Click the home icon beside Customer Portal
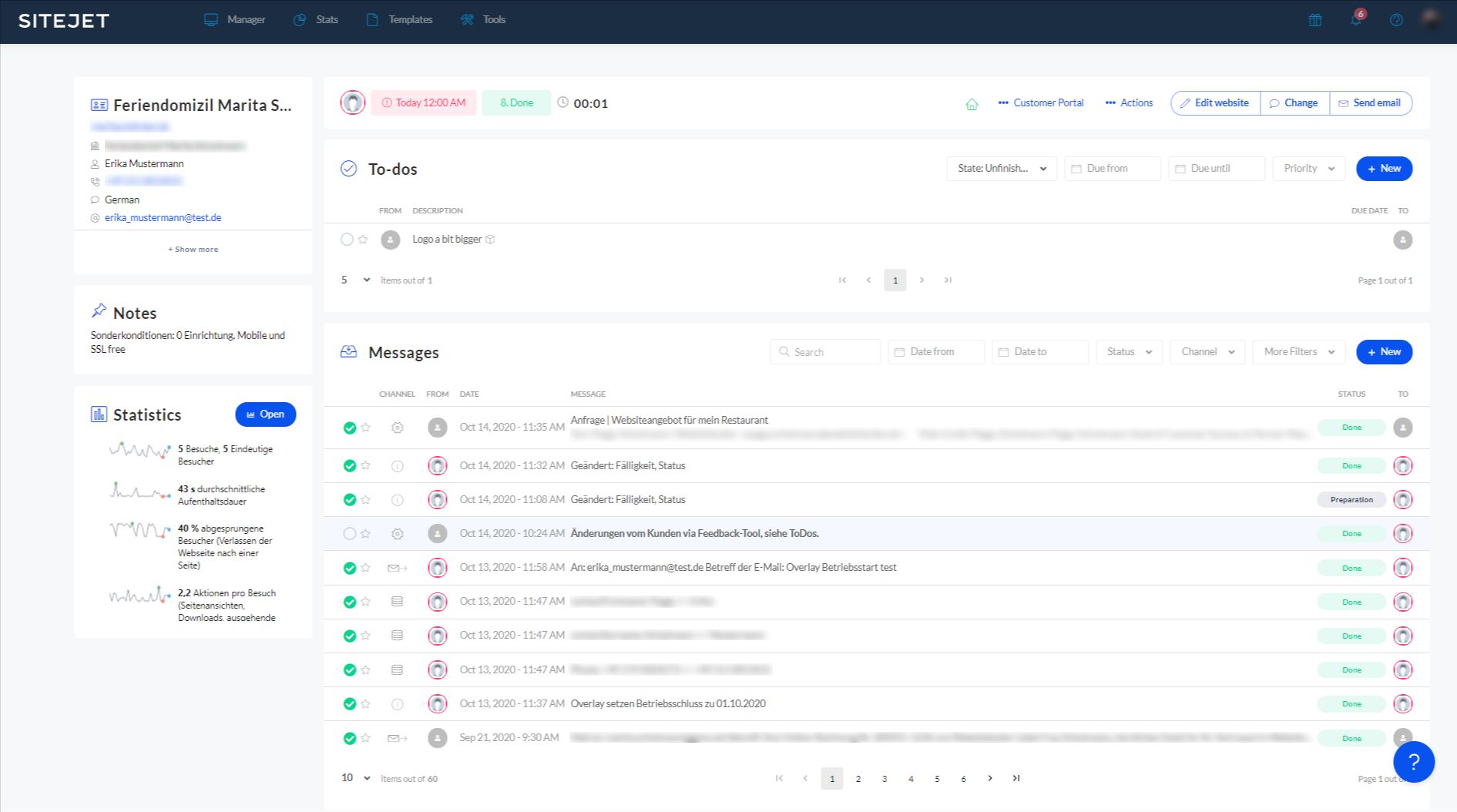1457x812 pixels. [972, 104]
